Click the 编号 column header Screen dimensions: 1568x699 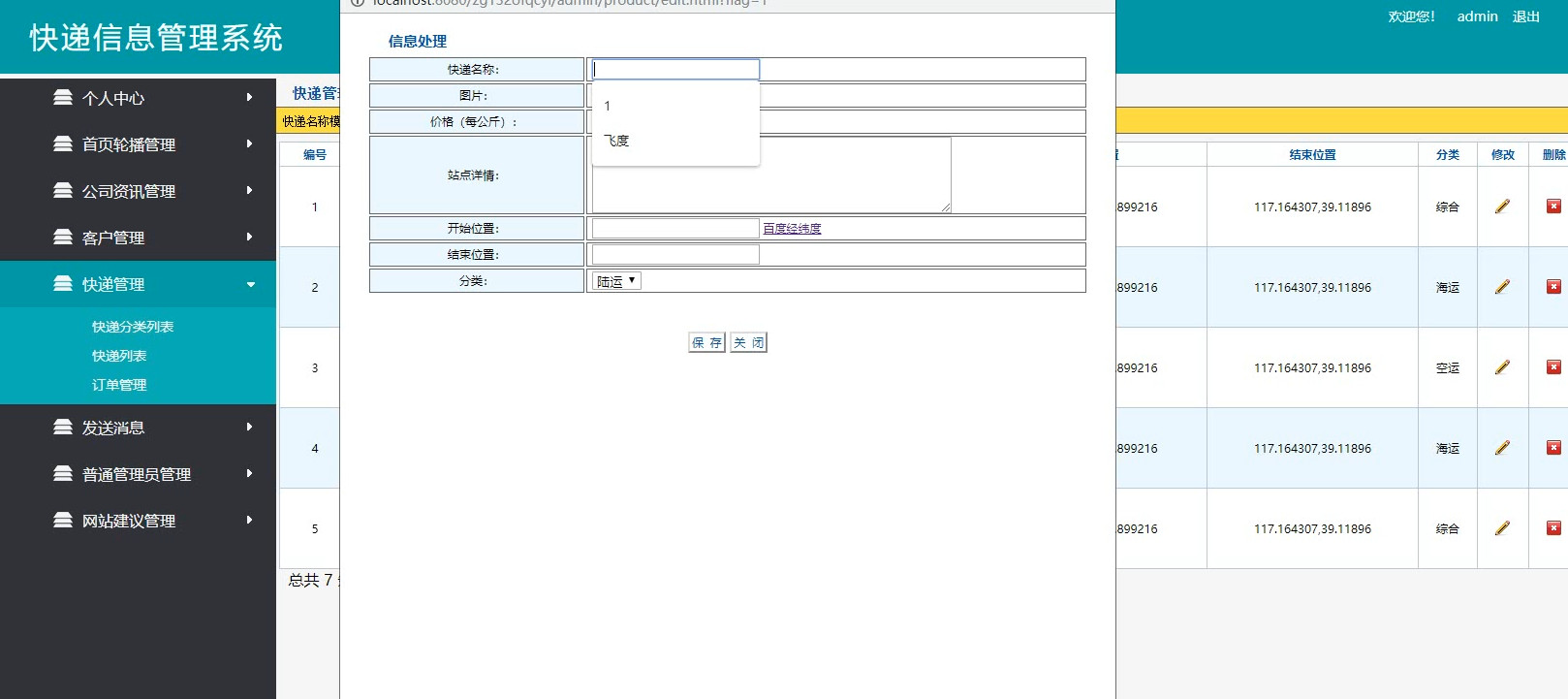(315, 155)
